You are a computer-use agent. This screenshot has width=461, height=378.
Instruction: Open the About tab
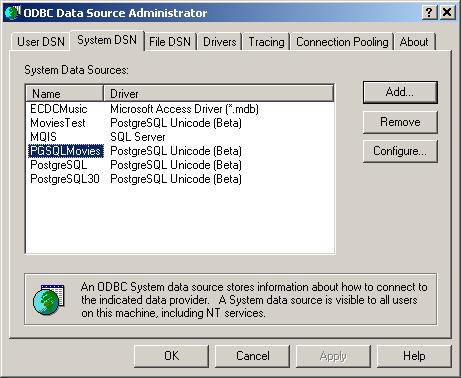414,42
